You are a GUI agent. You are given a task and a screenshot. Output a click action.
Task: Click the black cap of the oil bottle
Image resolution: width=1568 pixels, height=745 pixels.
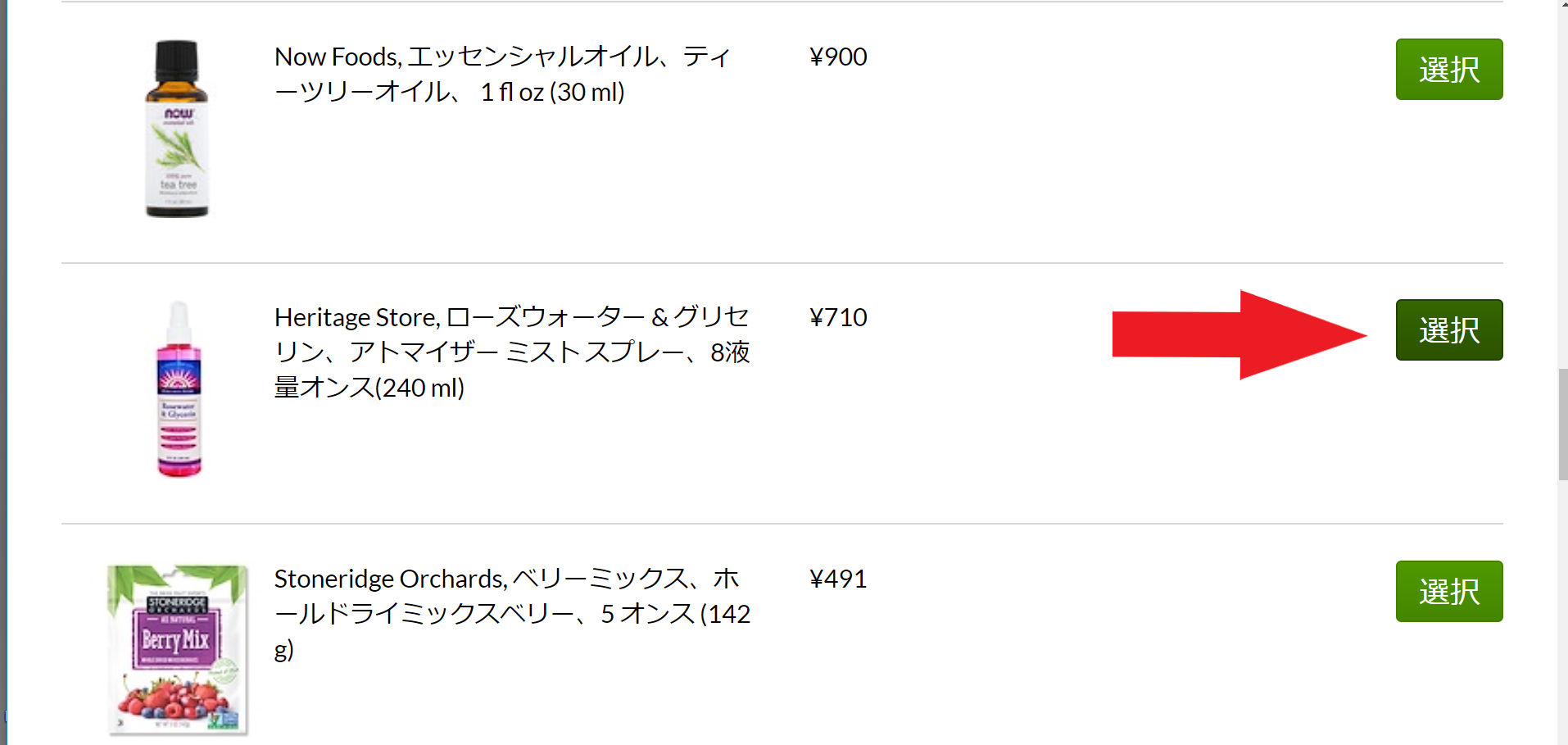(177, 57)
